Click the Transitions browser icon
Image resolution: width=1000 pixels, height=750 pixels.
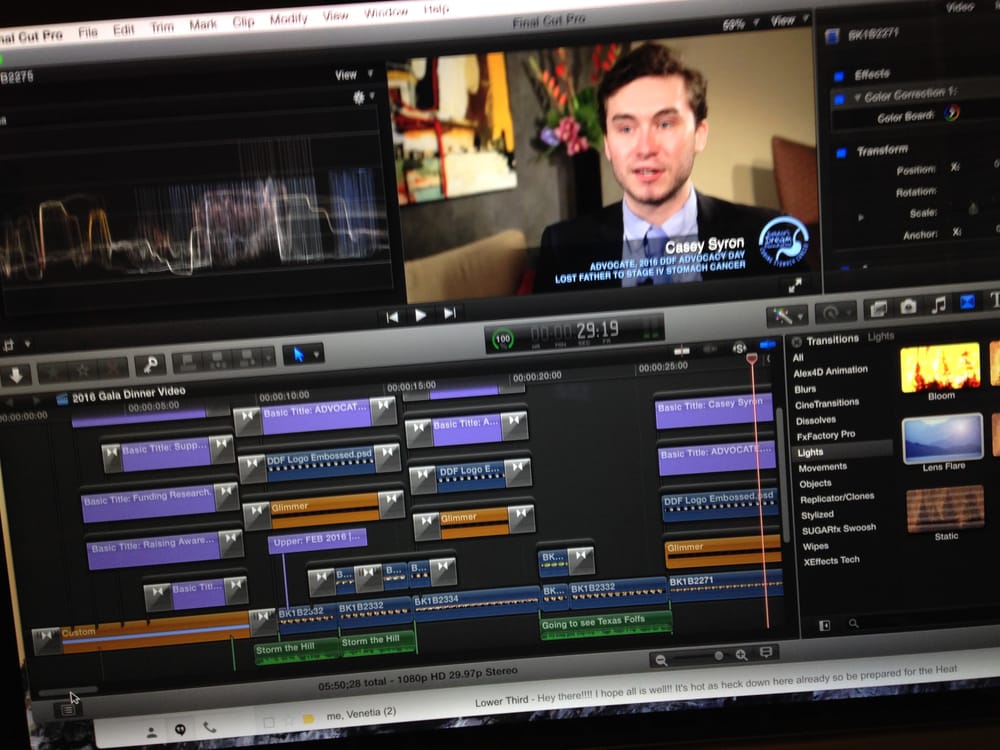tap(968, 303)
